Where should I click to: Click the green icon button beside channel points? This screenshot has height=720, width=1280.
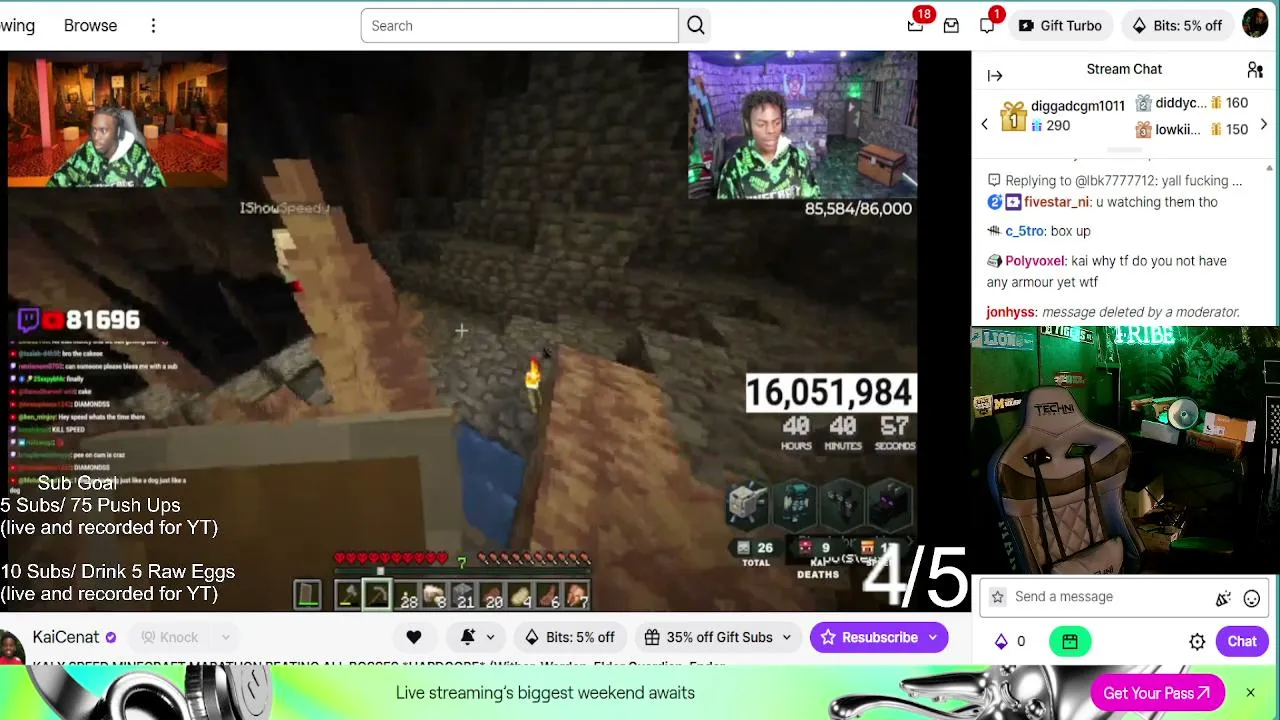coord(1069,641)
